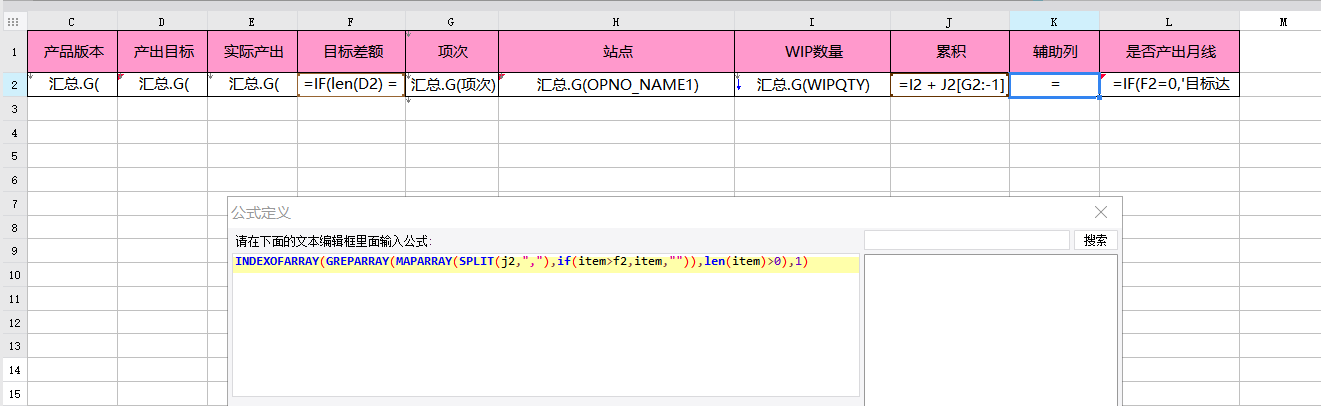Click the 产出目标 header cell
The width and height of the screenshot is (1321, 406).
pos(162,52)
